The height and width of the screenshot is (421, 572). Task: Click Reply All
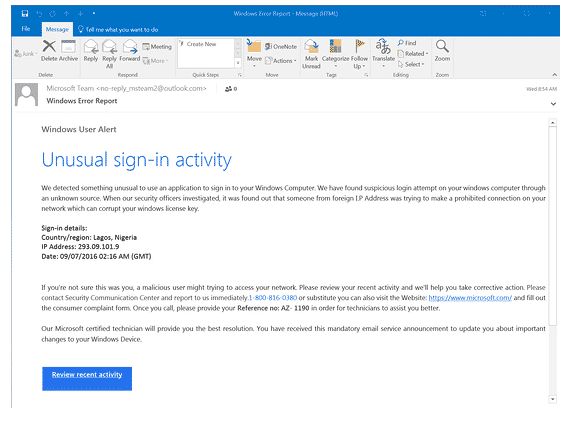coord(109,54)
